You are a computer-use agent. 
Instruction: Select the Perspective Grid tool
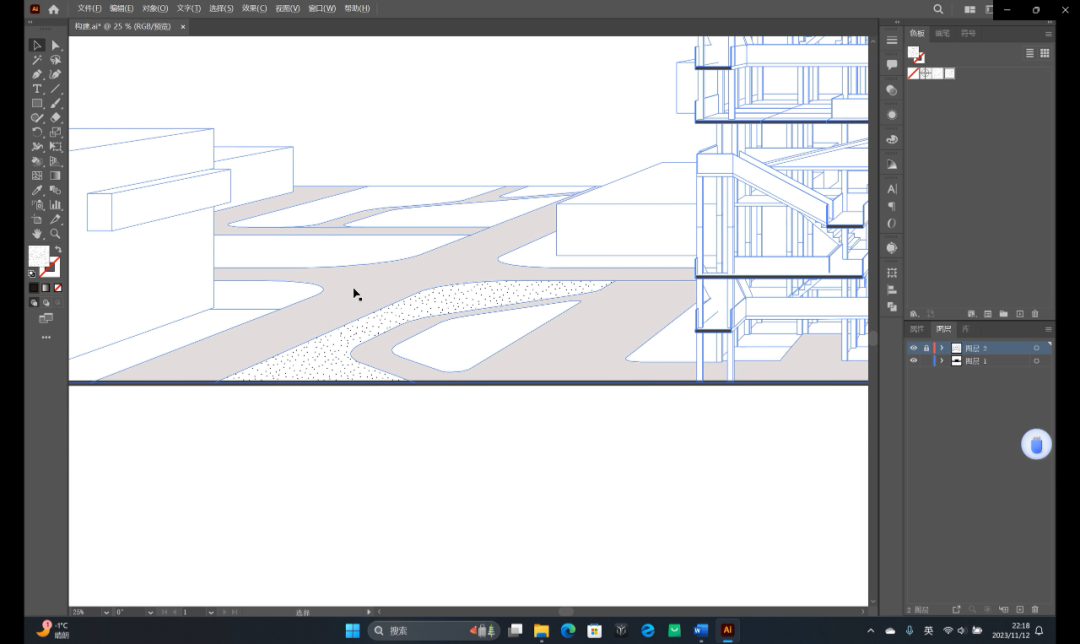coord(56,161)
